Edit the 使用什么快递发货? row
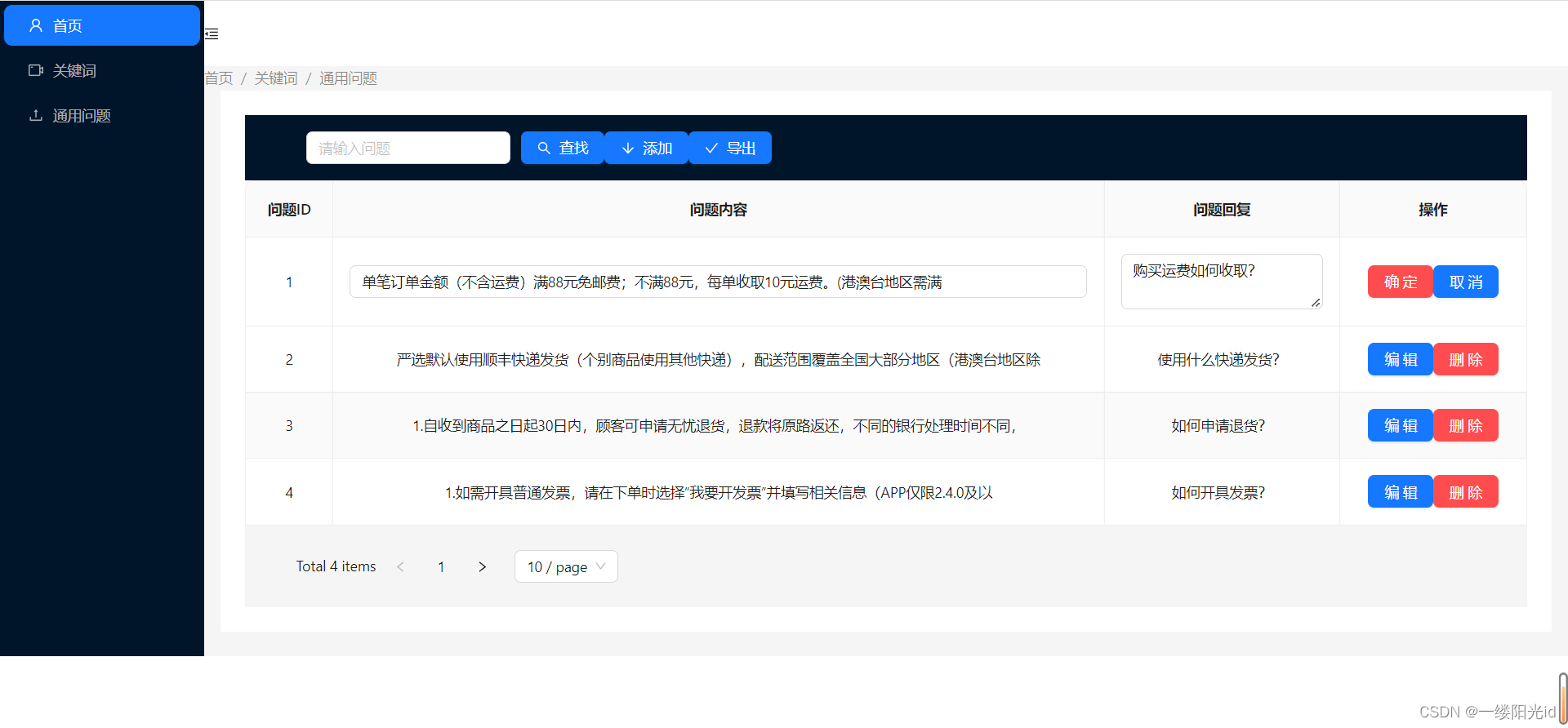 pos(1401,359)
